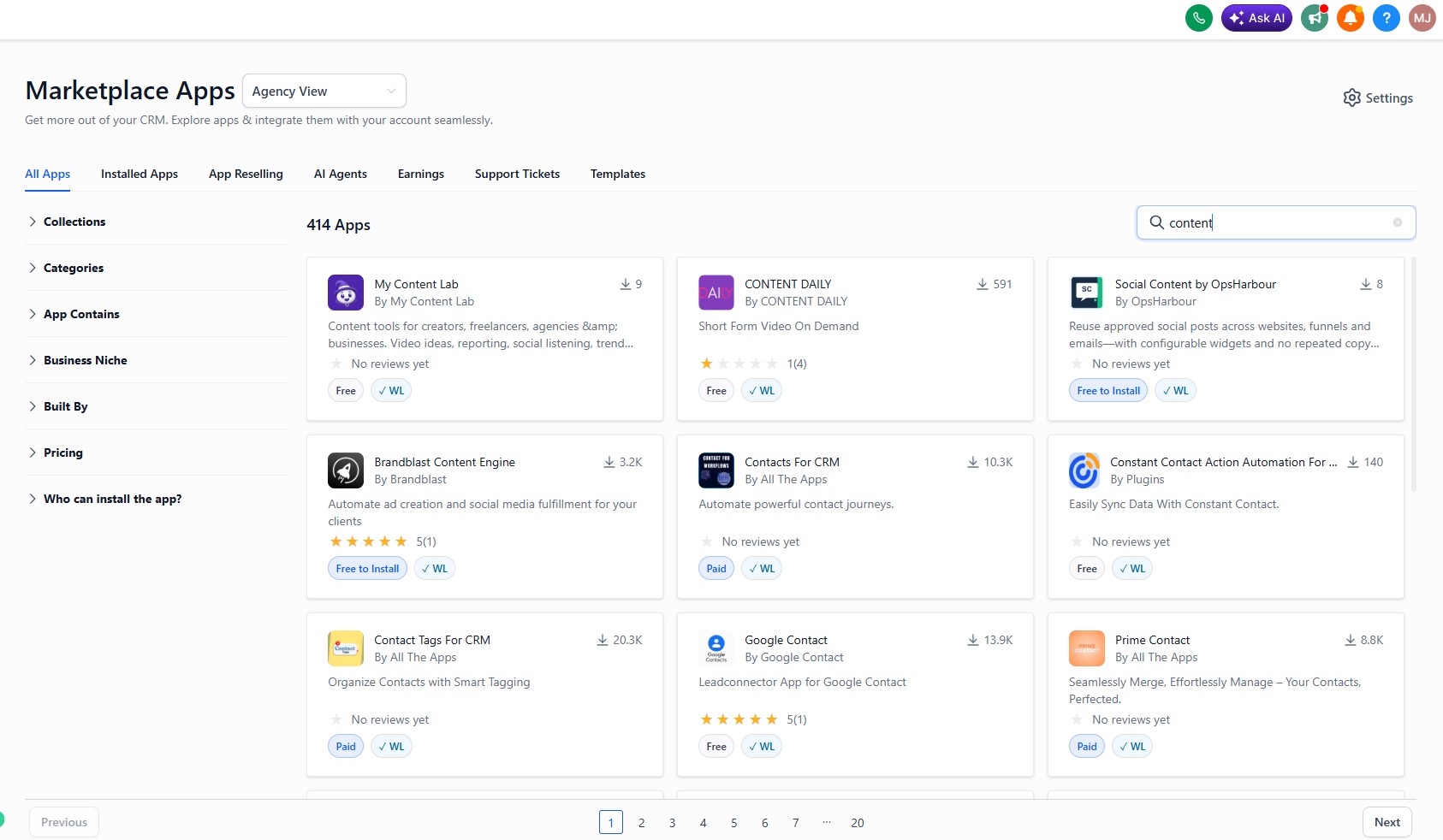Go to the Next page
The height and width of the screenshot is (840, 1443).
coord(1387,822)
